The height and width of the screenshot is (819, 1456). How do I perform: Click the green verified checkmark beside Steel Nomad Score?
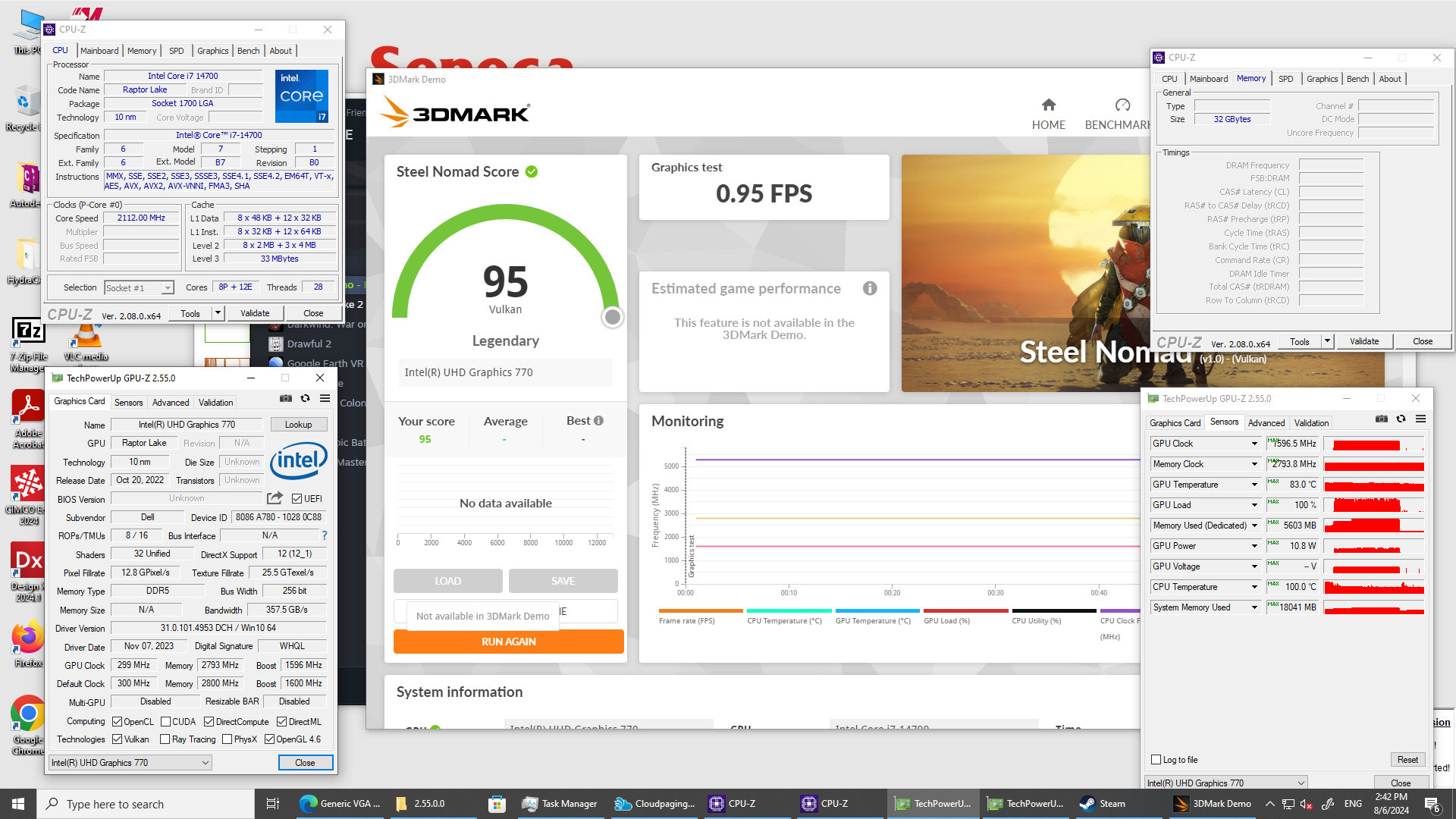click(x=532, y=171)
